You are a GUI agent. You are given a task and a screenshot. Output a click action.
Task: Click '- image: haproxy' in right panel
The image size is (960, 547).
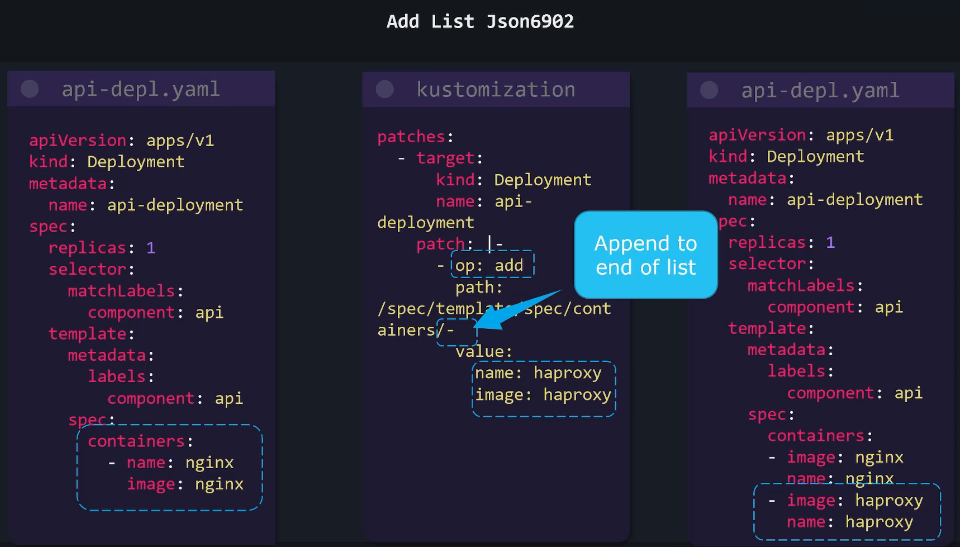click(846, 500)
